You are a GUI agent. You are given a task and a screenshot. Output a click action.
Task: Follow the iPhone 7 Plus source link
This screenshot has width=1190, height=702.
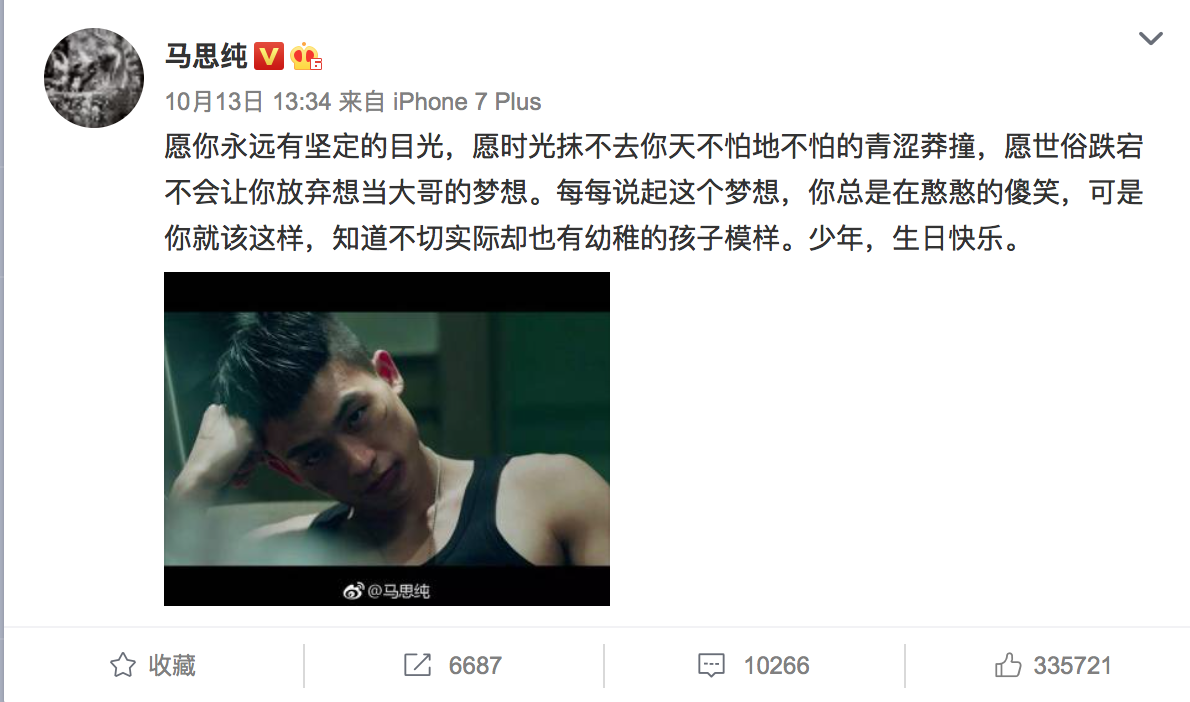467,102
